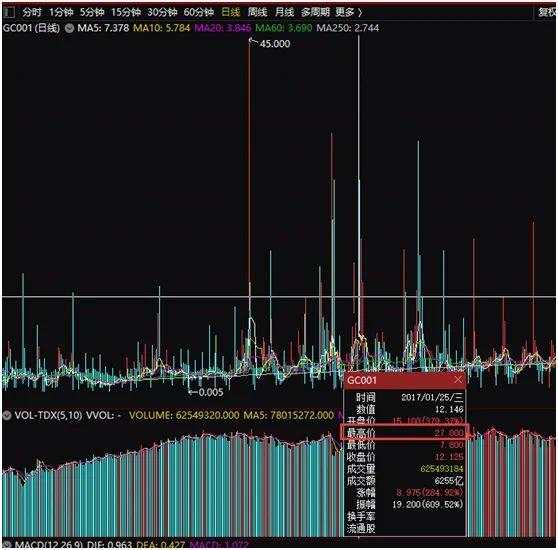The width and height of the screenshot is (558, 550).
Task: Open the MA indicator settings icon beside GC001 (日线)
Action: 69,28
